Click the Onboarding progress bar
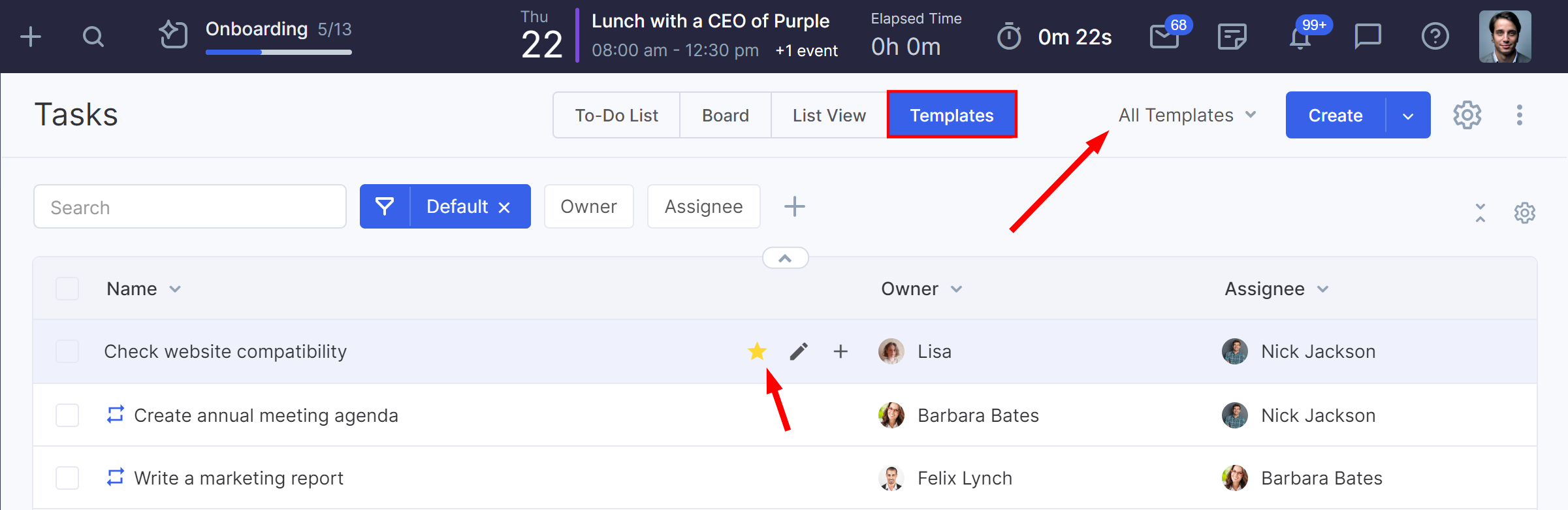Image resolution: width=1568 pixels, height=510 pixels. pos(278,52)
